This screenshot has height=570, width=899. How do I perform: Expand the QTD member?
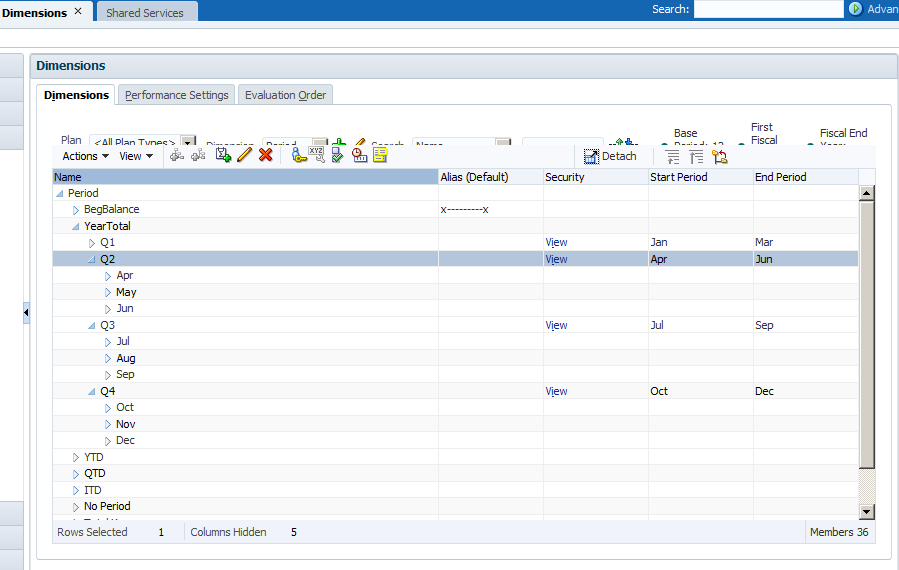76,474
